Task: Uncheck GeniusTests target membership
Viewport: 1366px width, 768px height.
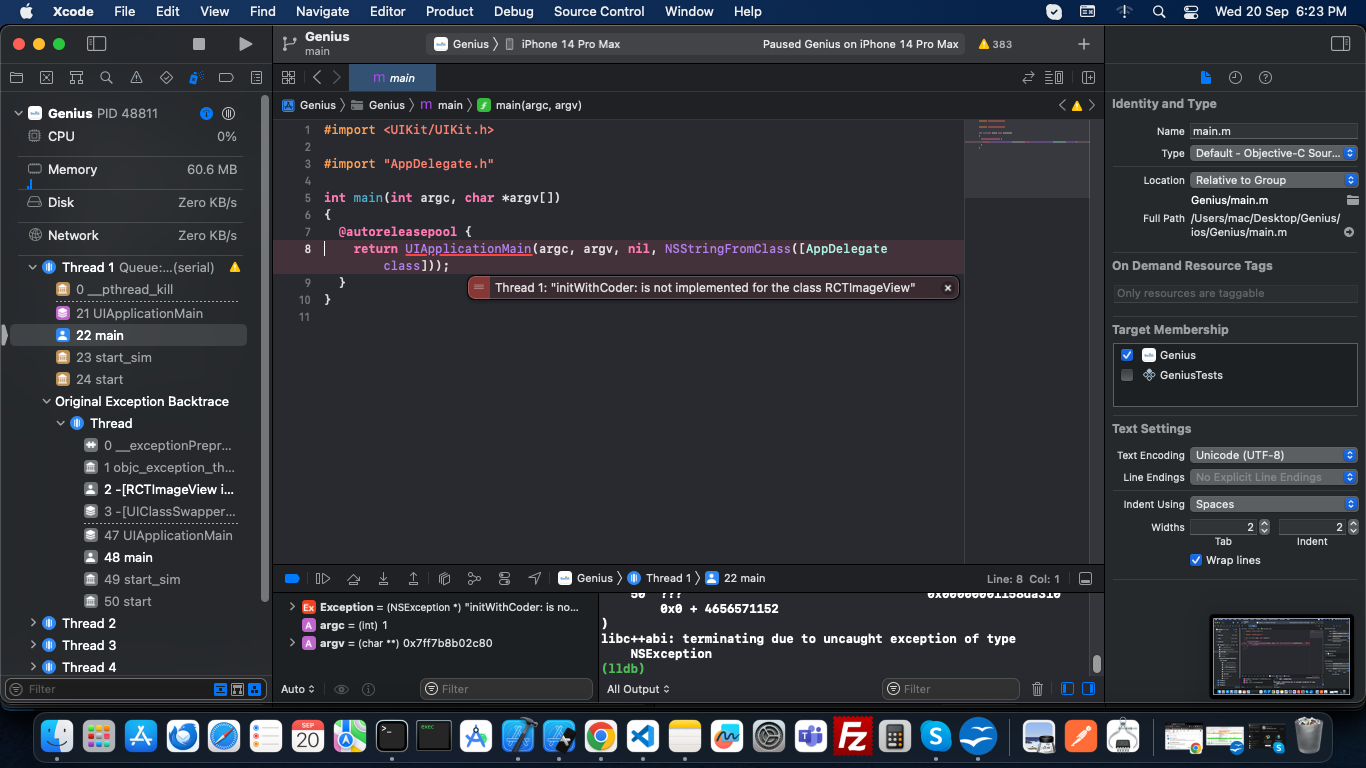Action: 1127,375
